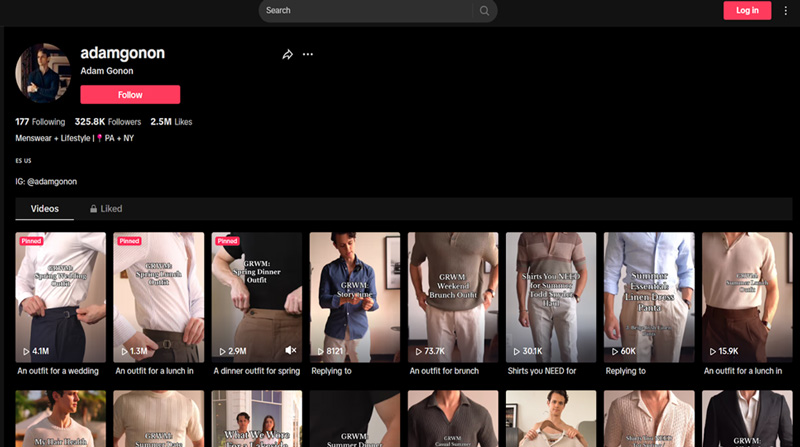The image size is (800, 447).
Task: Click the Pinned badge on Spring Brunch video
Action: [x=129, y=241]
